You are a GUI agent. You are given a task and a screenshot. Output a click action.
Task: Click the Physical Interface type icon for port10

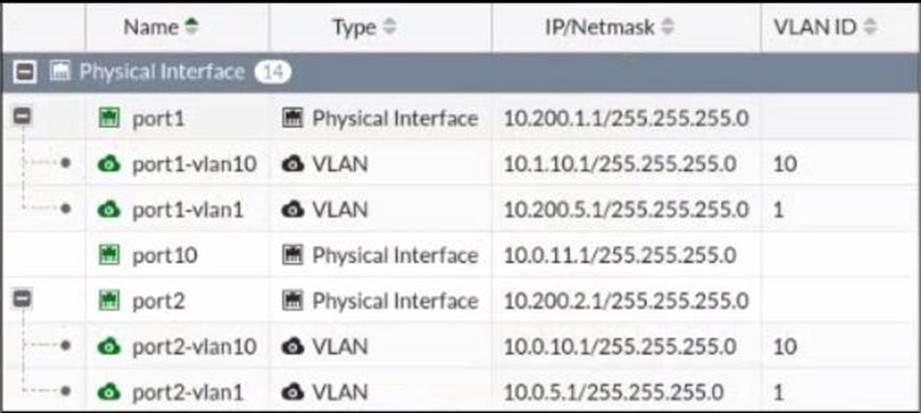click(x=293, y=256)
